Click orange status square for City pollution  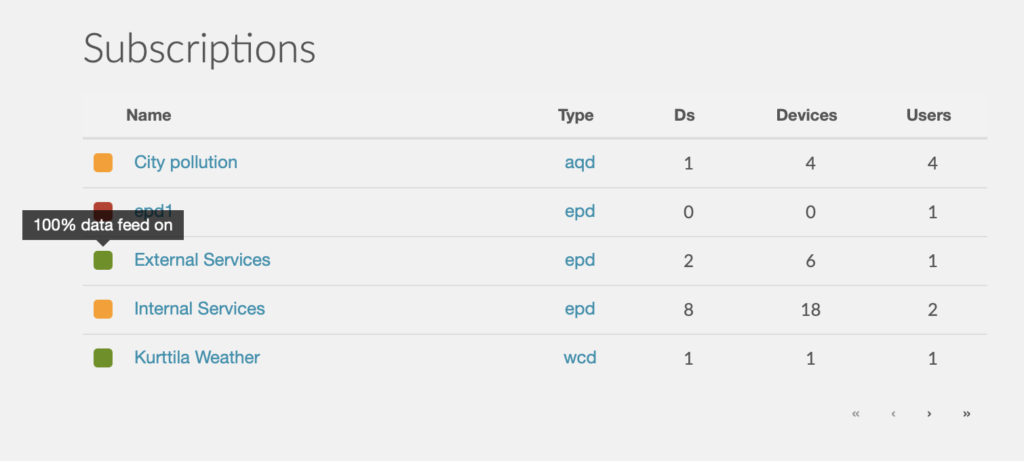103,163
